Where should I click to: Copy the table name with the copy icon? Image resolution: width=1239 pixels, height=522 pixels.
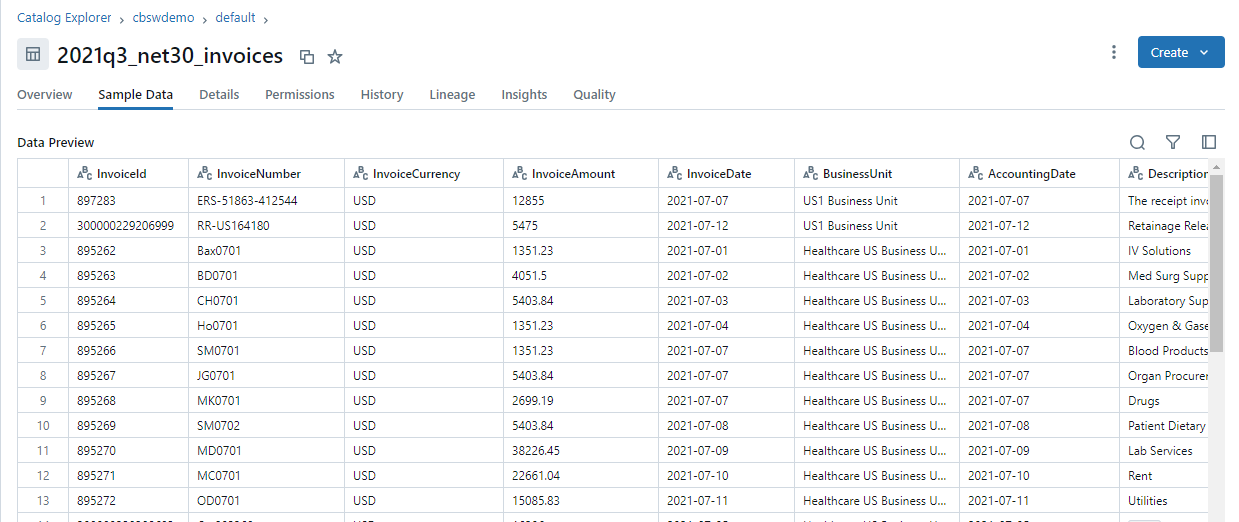point(308,57)
